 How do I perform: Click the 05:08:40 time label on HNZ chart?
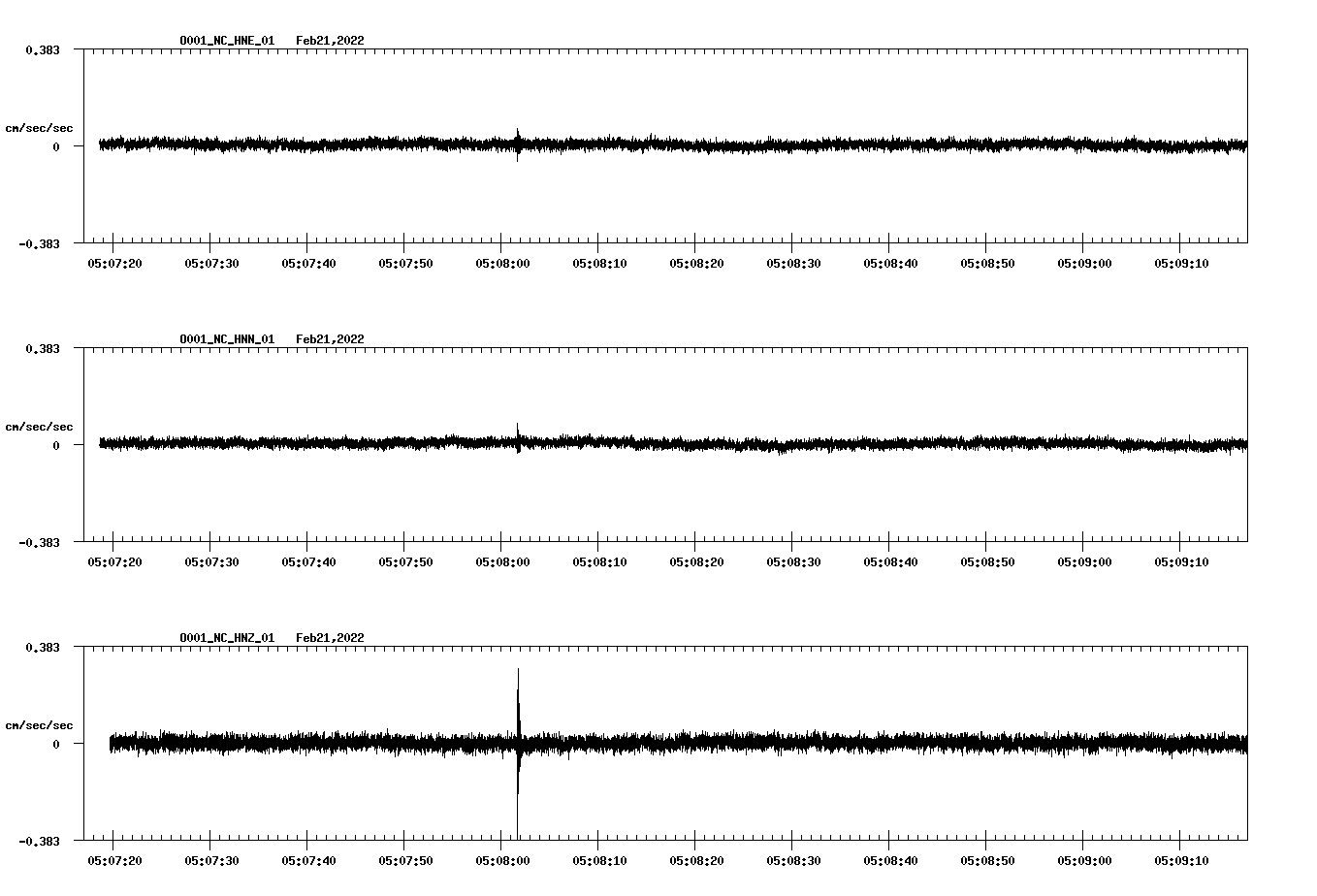[x=890, y=860]
